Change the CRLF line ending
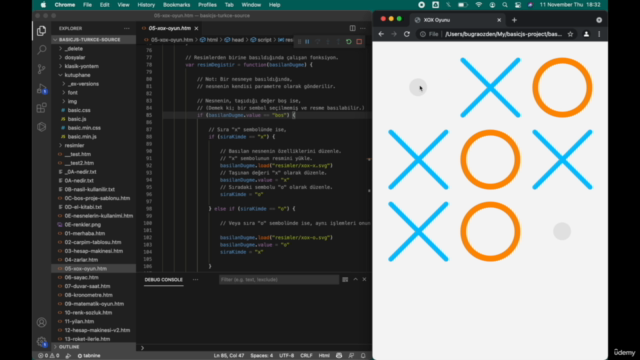 [x=306, y=356]
